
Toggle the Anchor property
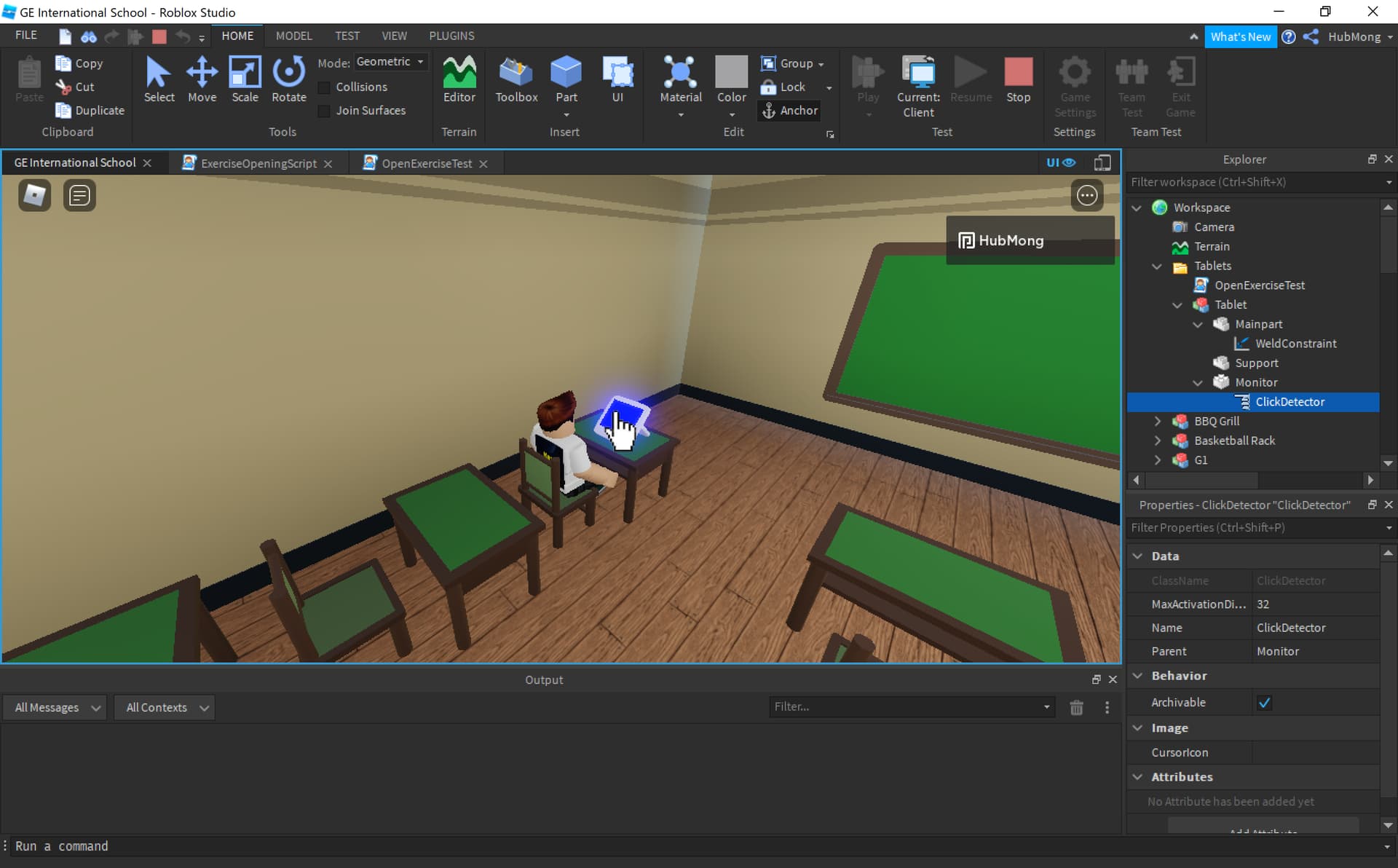pos(789,111)
